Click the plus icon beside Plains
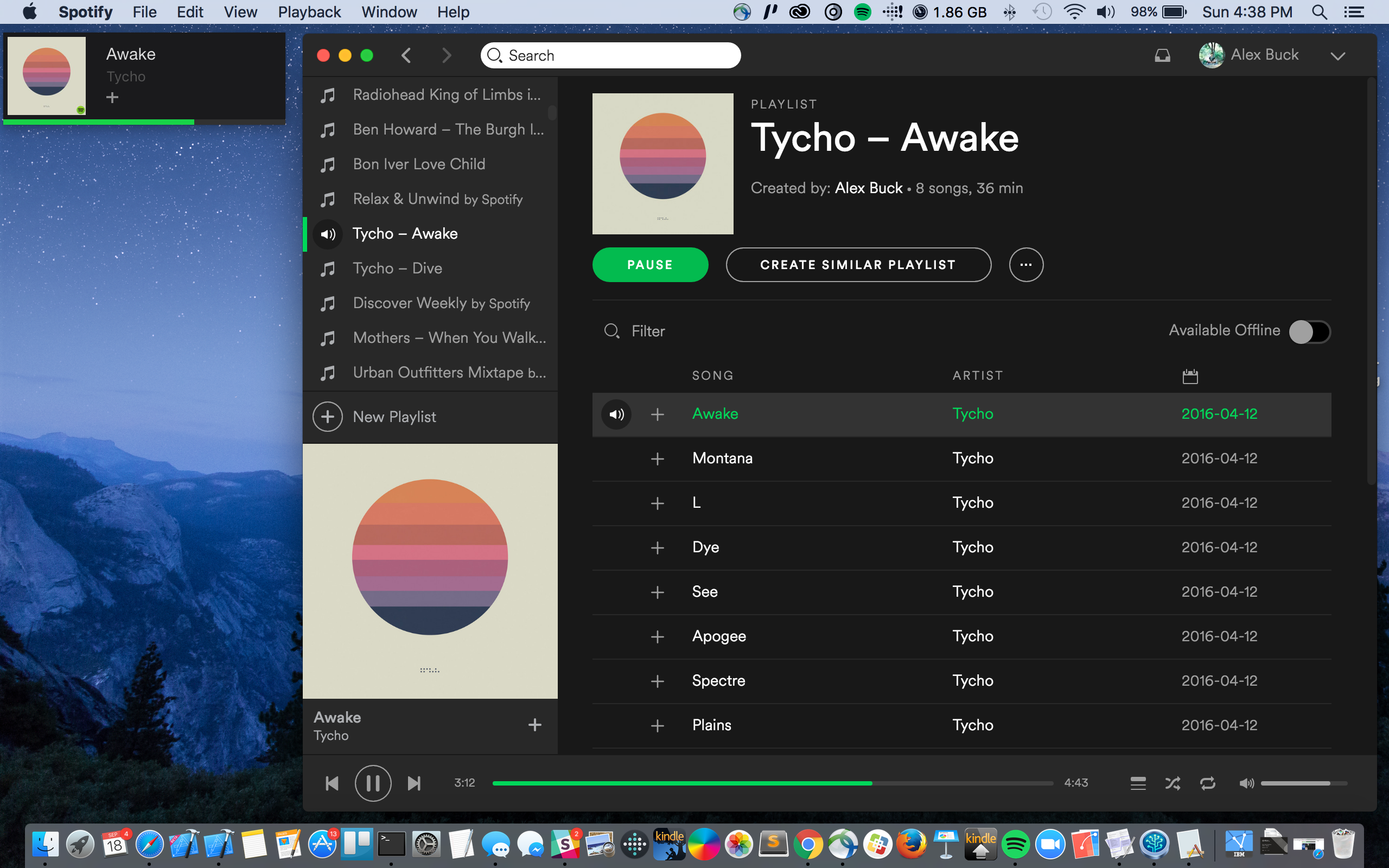 (658, 726)
